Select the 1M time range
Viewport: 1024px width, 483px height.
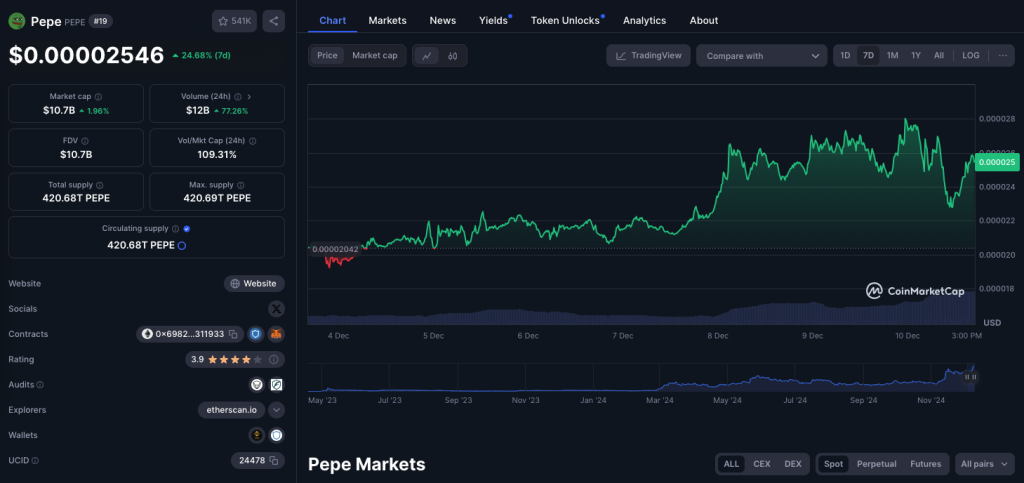892,56
